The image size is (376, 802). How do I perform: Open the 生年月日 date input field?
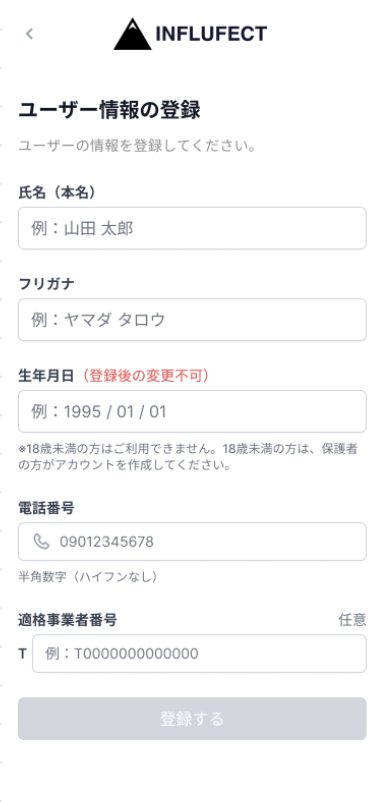point(192,411)
